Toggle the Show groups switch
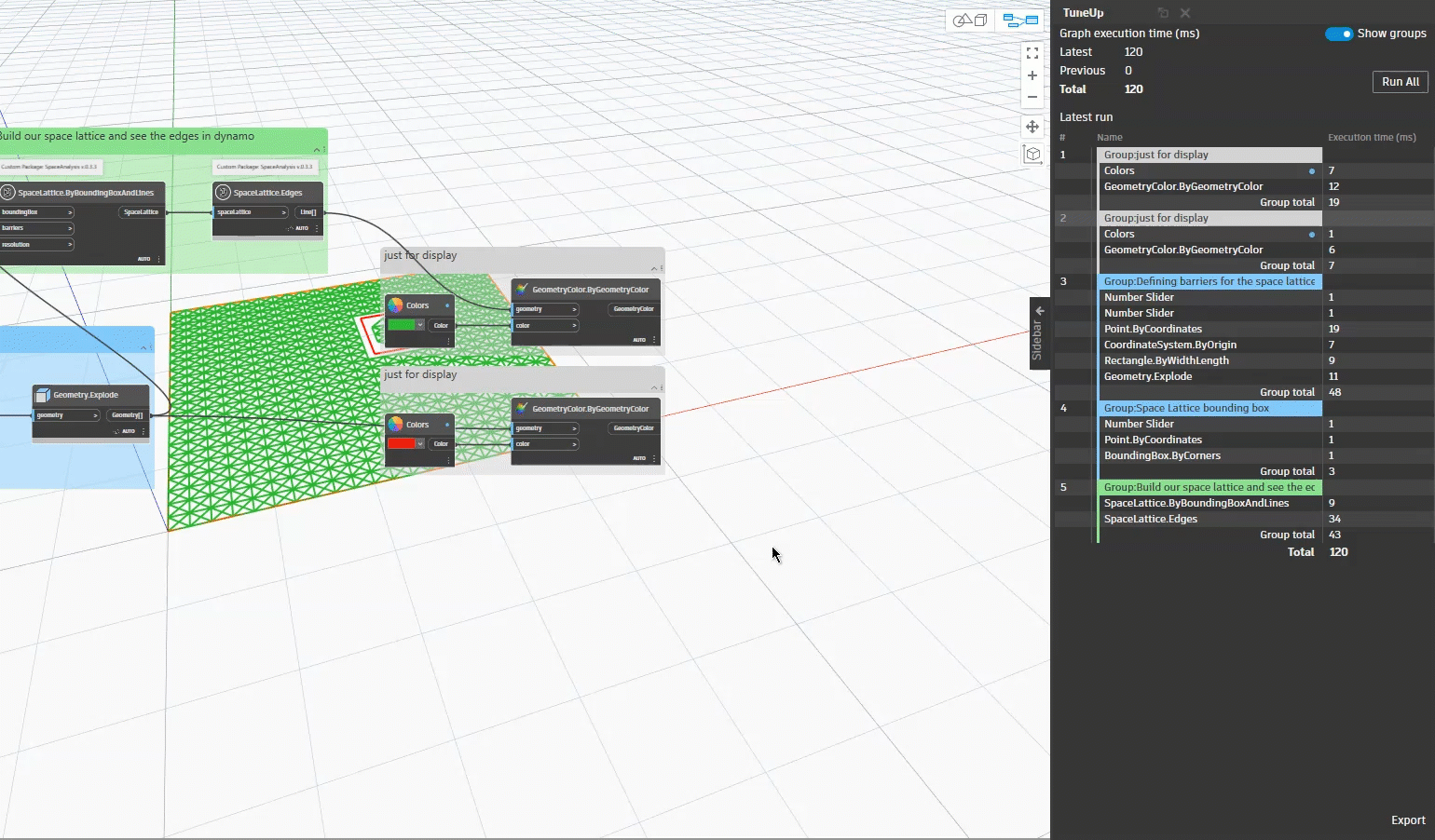 [1339, 34]
